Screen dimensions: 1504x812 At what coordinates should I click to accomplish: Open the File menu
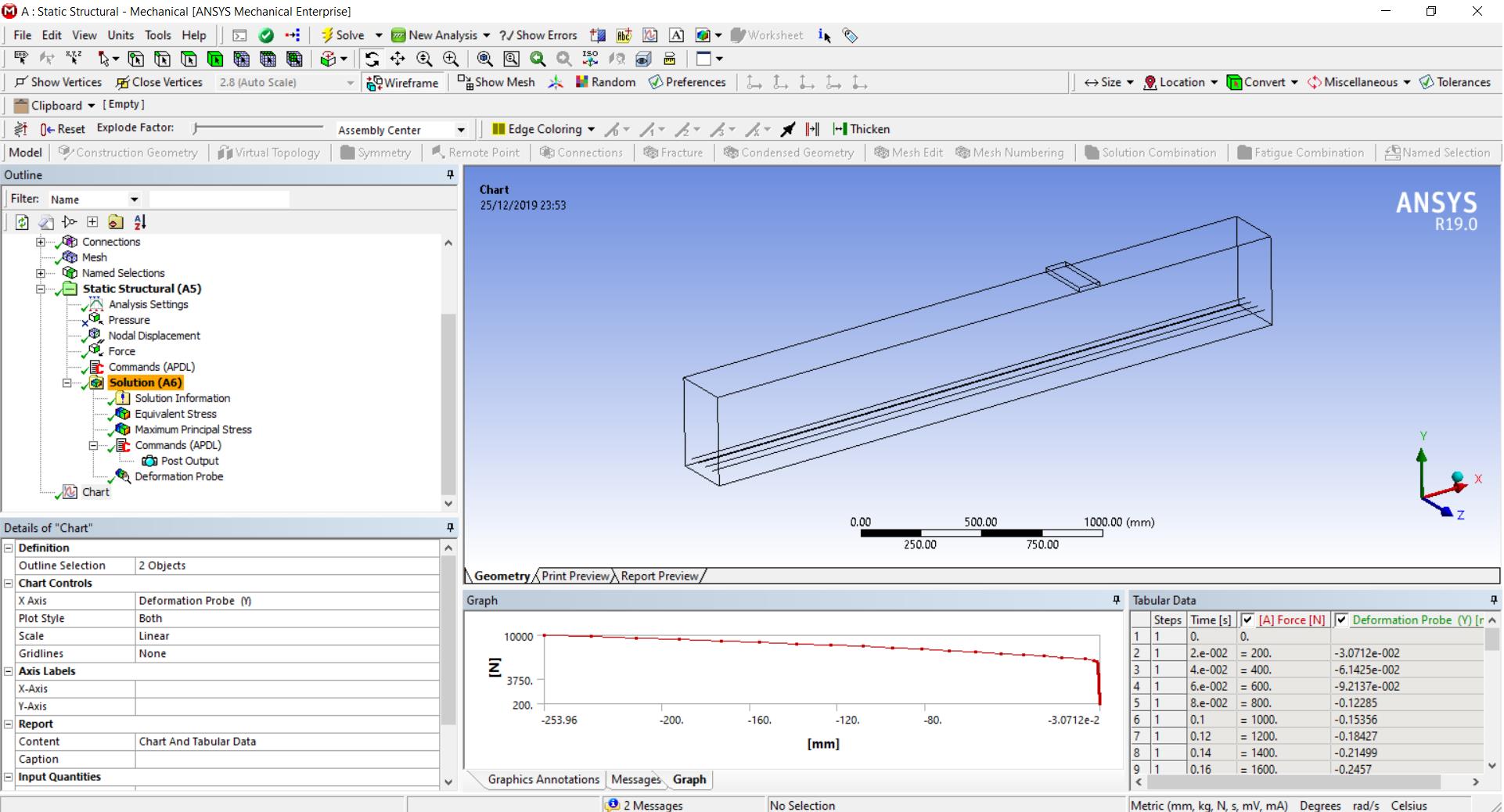[x=23, y=35]
